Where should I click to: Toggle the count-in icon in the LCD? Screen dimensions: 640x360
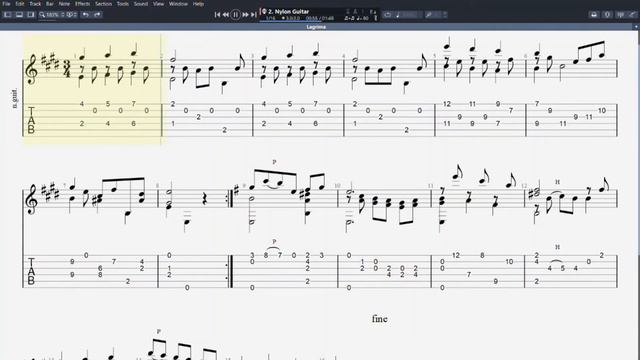pyautogui.click(x=348, y=11)
